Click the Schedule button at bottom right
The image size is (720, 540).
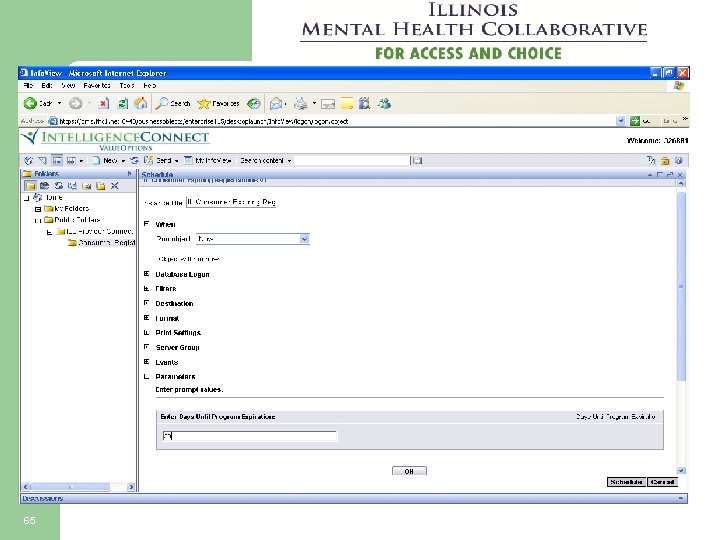(626, 482)
